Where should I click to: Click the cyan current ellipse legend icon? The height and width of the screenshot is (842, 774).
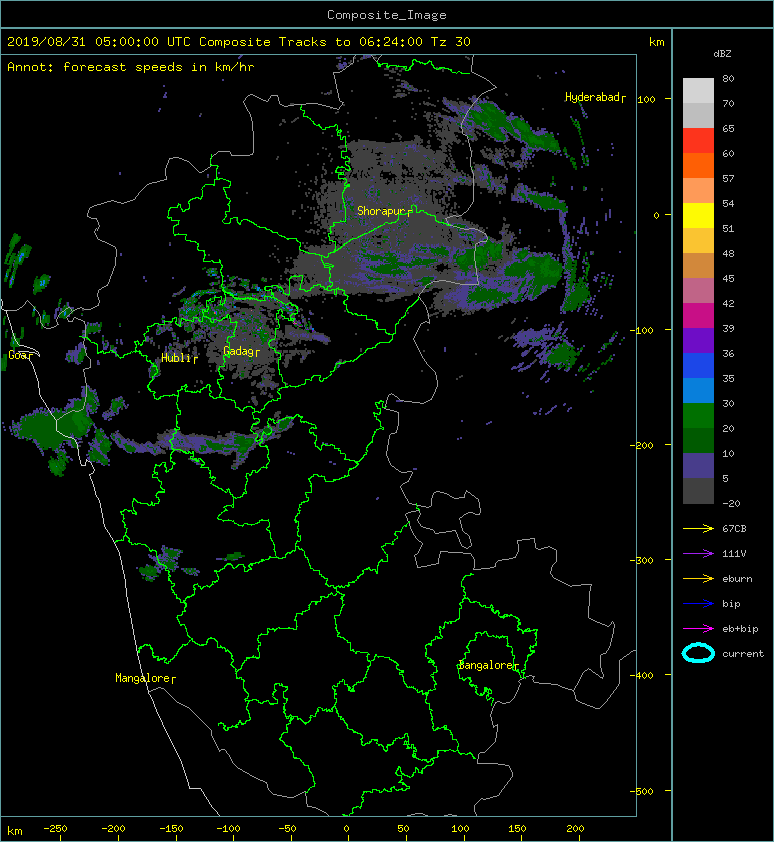[x=698, y=653]
